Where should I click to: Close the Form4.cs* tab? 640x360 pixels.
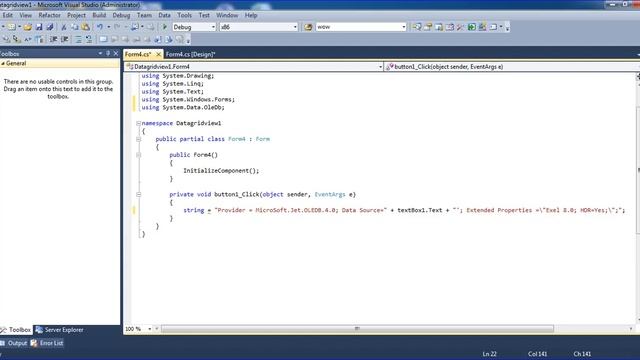[x=158, y=54]
